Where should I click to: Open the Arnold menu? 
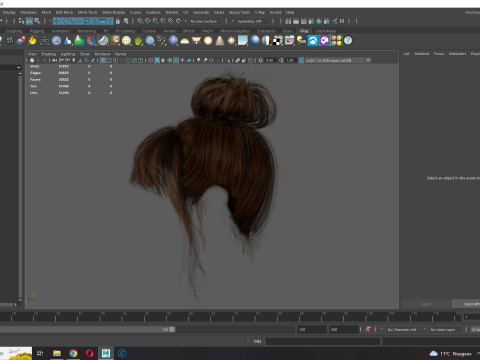[x=275, y=12]
